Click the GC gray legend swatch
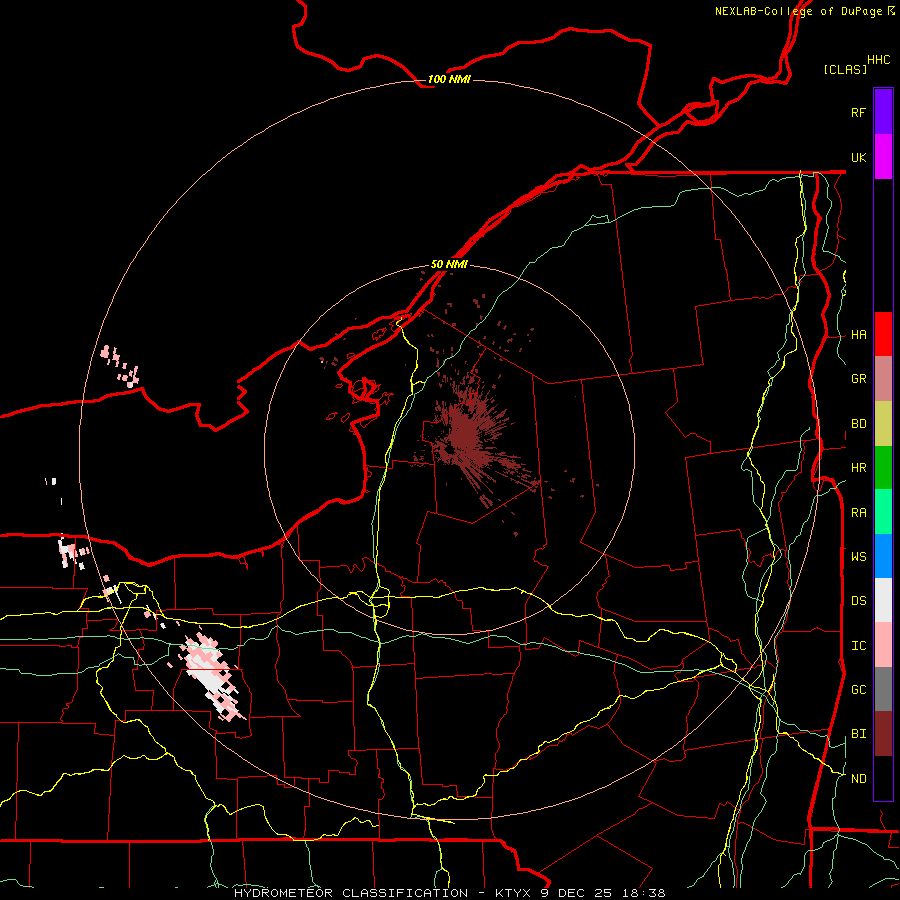The height and width of the screenshot is (900, 900). click(x=883, y=689)
